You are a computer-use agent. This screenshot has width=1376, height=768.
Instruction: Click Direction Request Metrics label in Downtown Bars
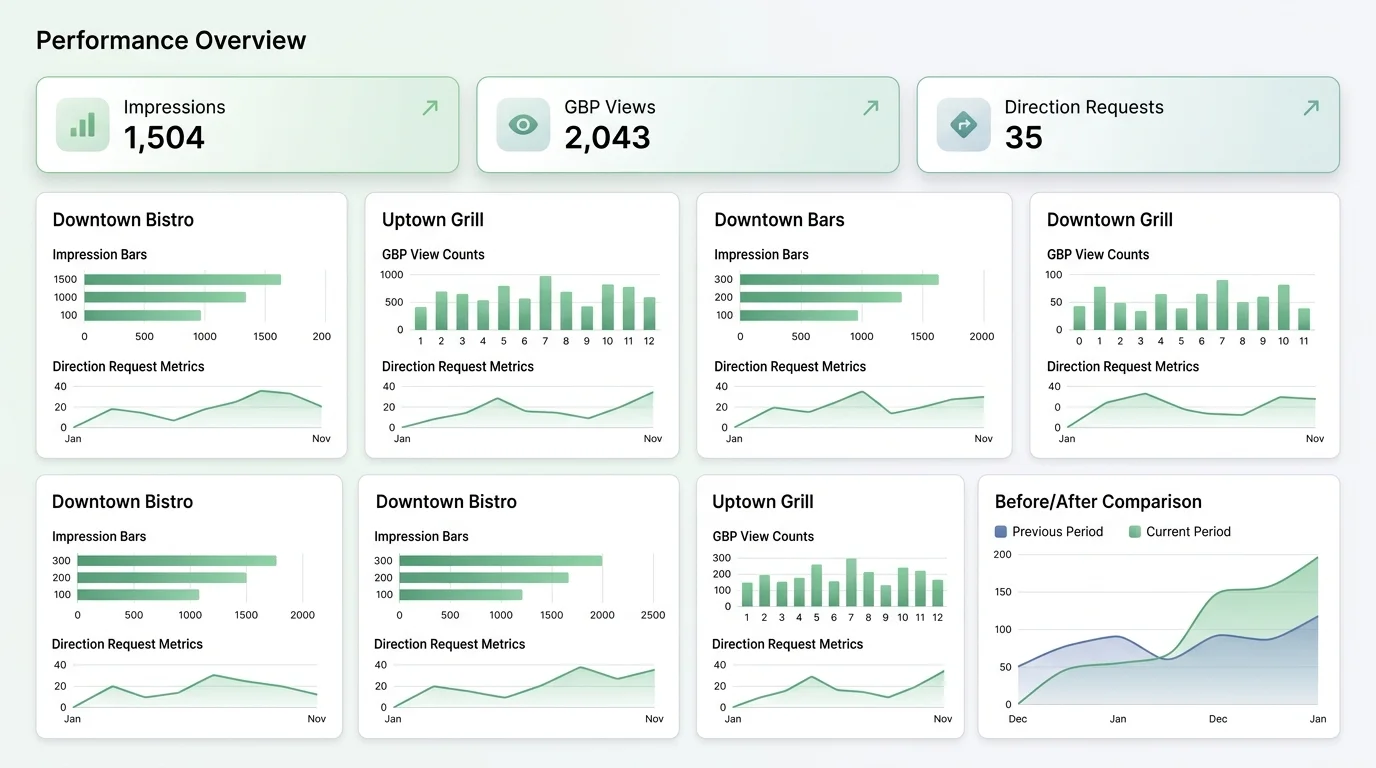point(790,367)
